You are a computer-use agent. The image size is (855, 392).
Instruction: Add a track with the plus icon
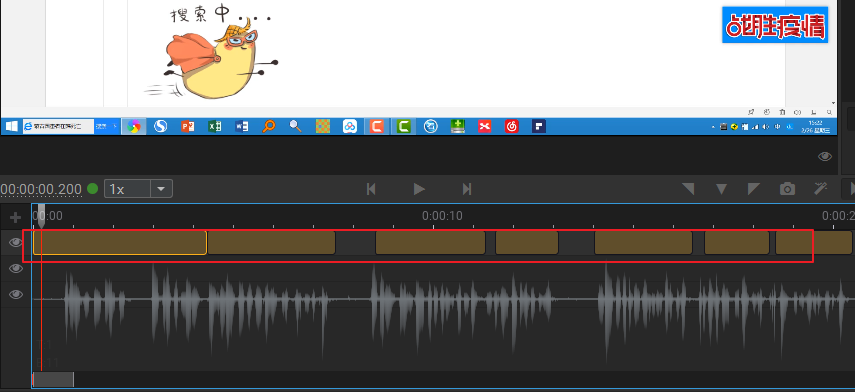(15, 218)
